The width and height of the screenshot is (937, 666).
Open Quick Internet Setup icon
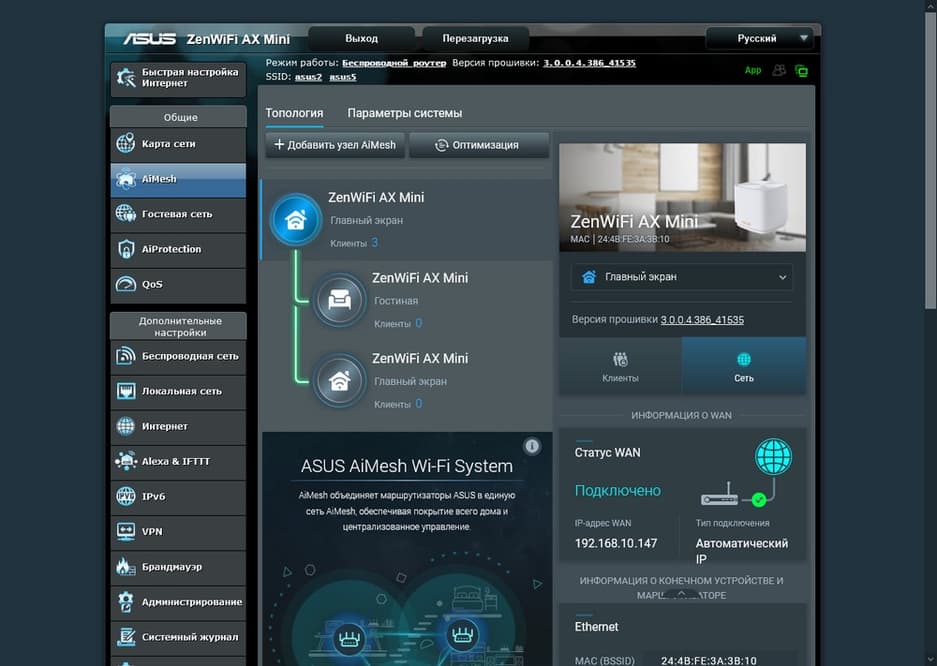coord(125,78)
